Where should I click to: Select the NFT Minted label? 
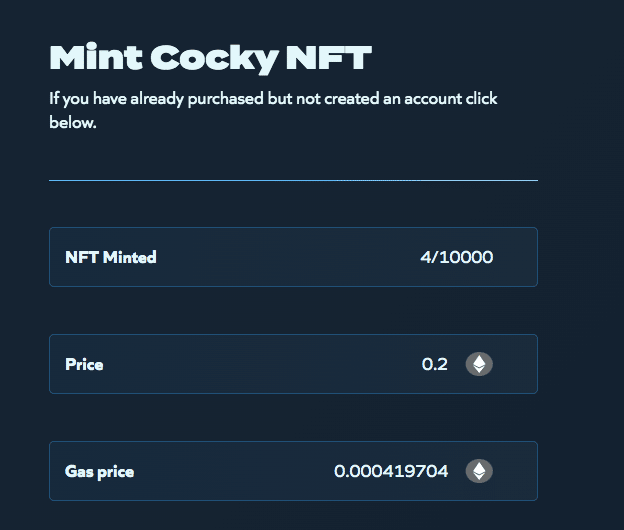(x=111, y=257)
